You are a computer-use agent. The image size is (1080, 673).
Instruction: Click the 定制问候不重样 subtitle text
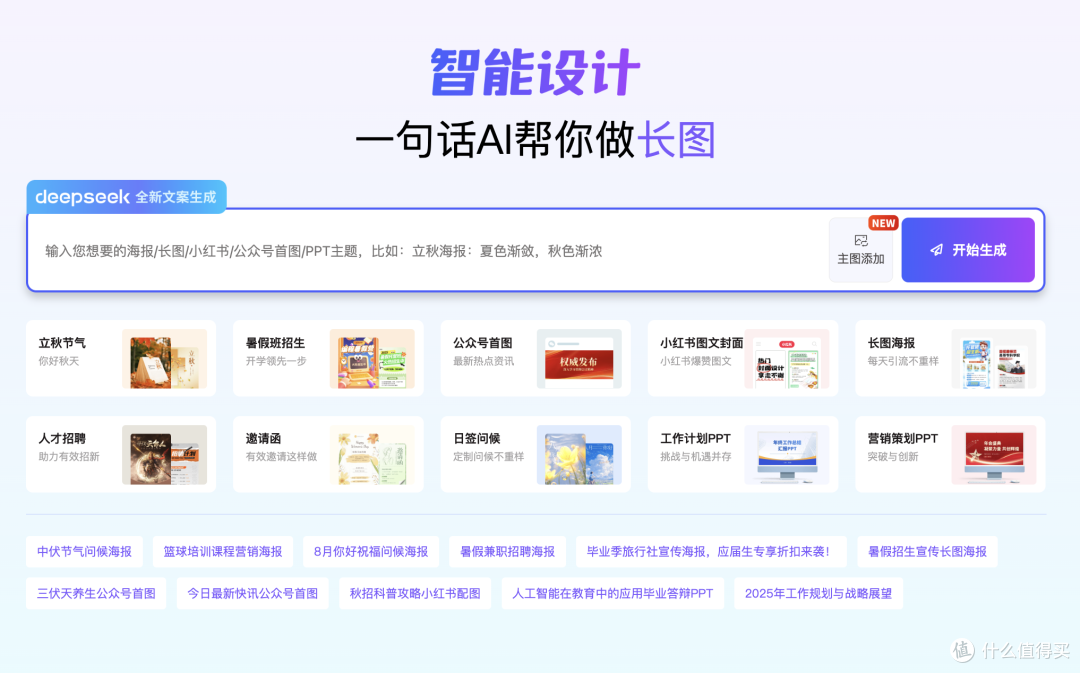pos(489,457)
